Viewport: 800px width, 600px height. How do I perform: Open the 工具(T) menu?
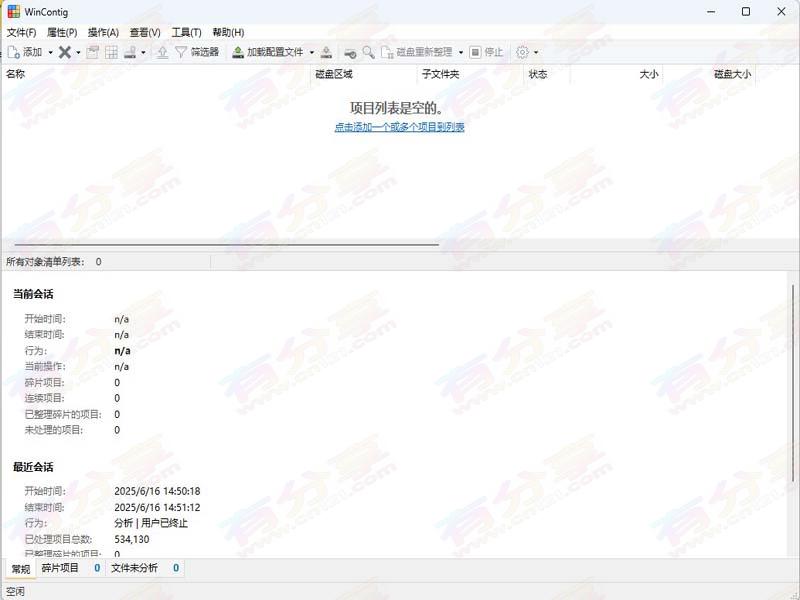186,32
